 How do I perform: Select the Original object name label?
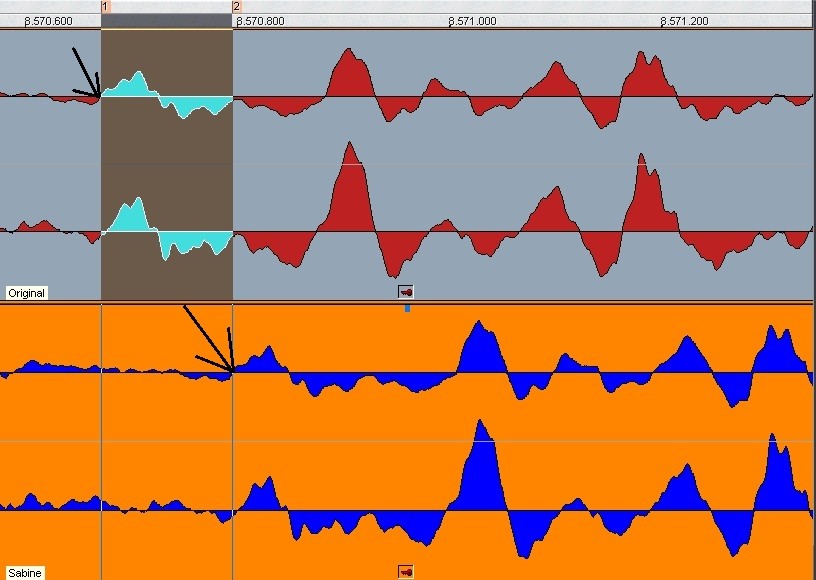click(27, 293)
